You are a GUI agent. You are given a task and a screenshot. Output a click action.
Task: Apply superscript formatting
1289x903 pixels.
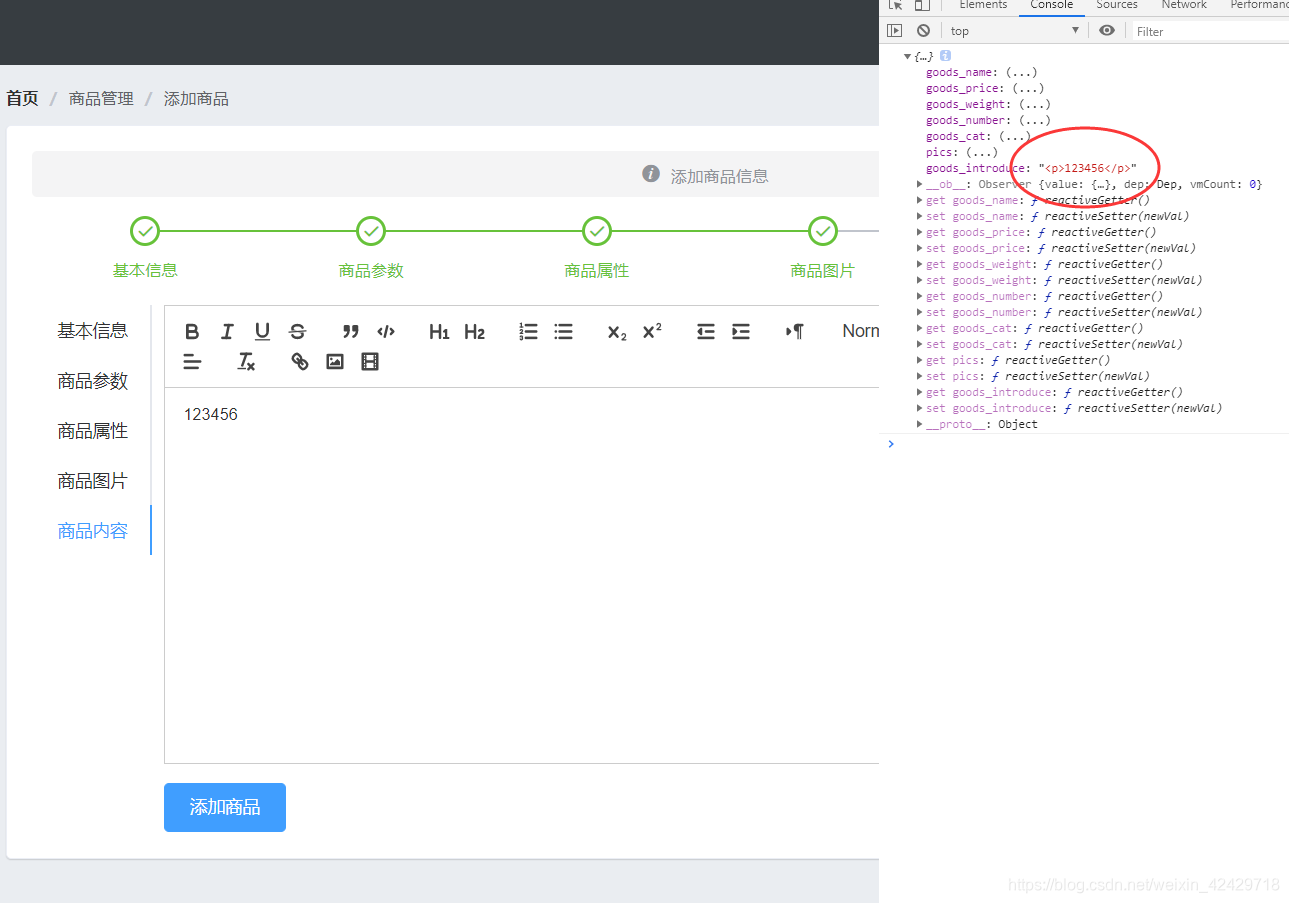[x=652, y=332]
